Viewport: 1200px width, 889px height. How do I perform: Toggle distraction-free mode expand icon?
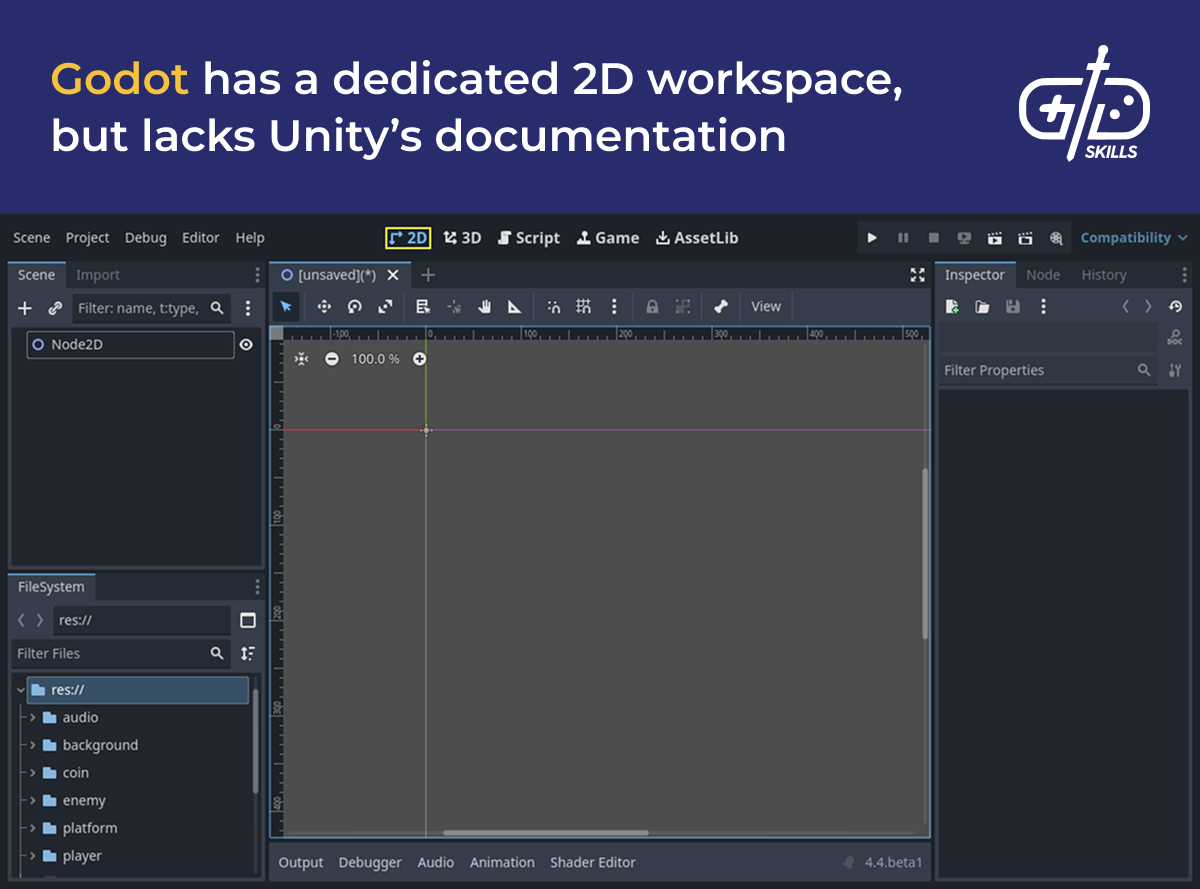917,275
